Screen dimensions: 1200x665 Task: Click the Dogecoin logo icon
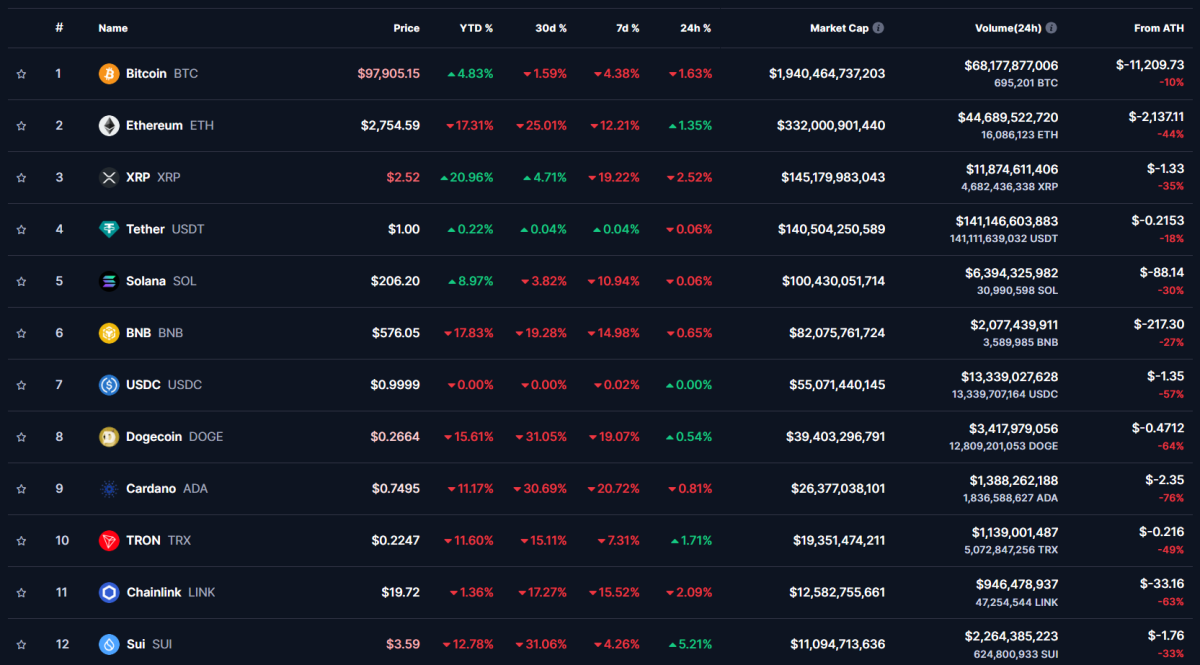(108, 437)
